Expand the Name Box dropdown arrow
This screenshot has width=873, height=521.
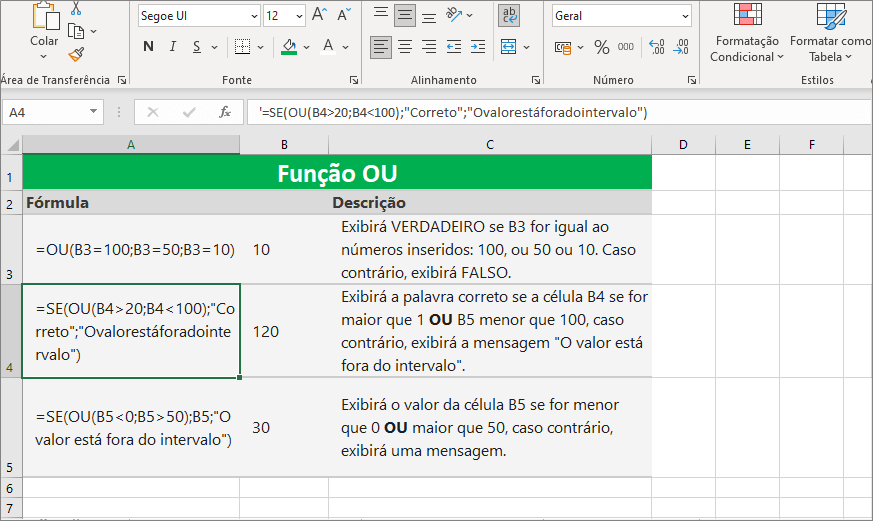click(x=94, y=112)
